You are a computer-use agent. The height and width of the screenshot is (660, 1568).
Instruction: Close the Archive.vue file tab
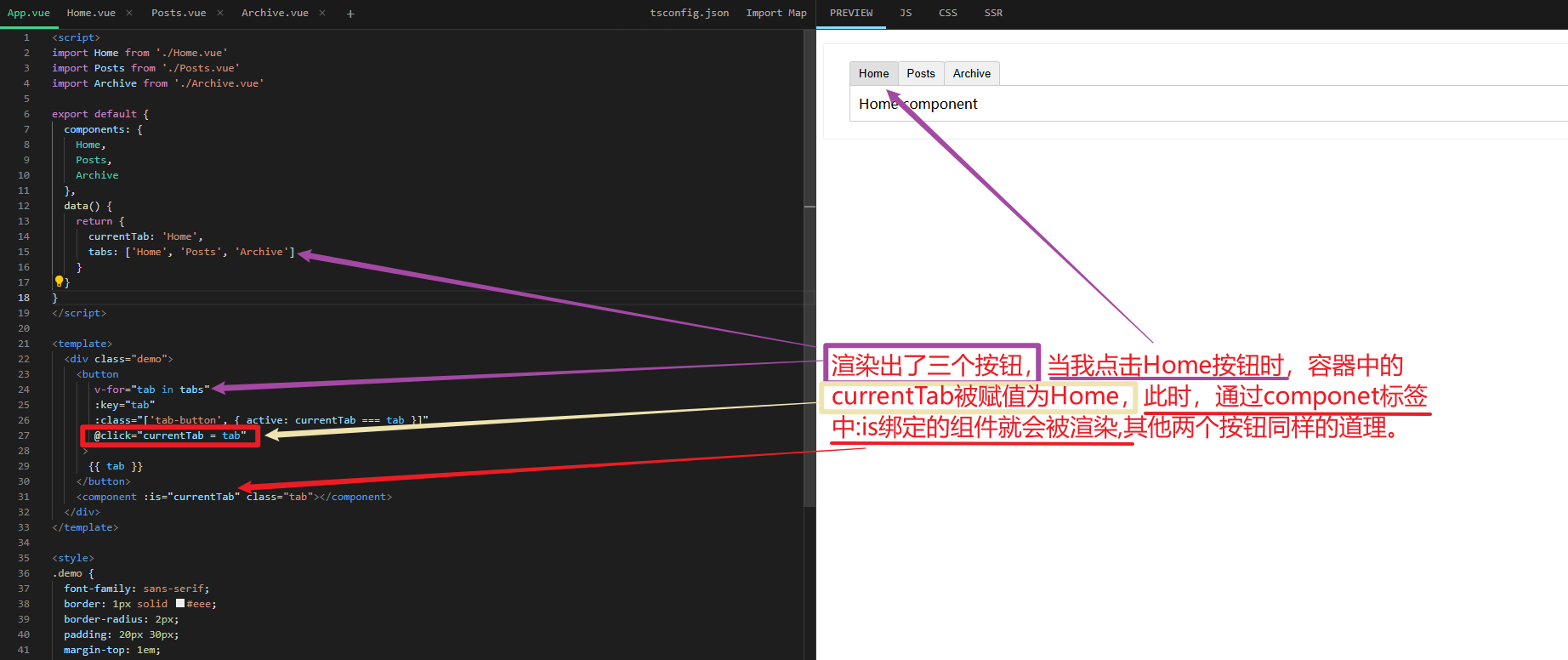322,13
